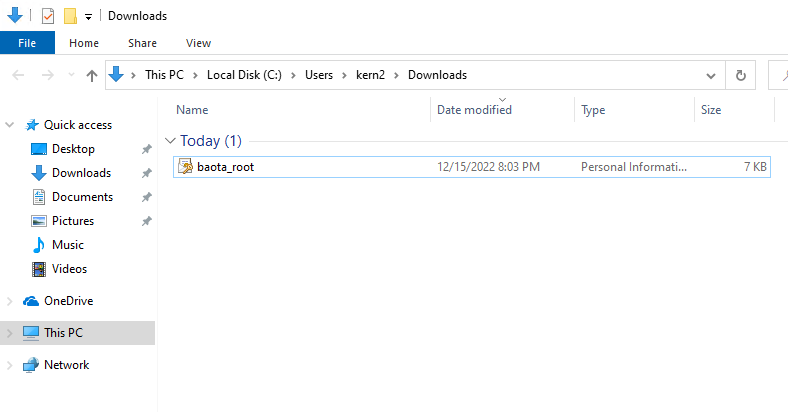This screenshot has width=788, height=412.
Task: Open Desktop in Quick access
Action: (73, 149)
